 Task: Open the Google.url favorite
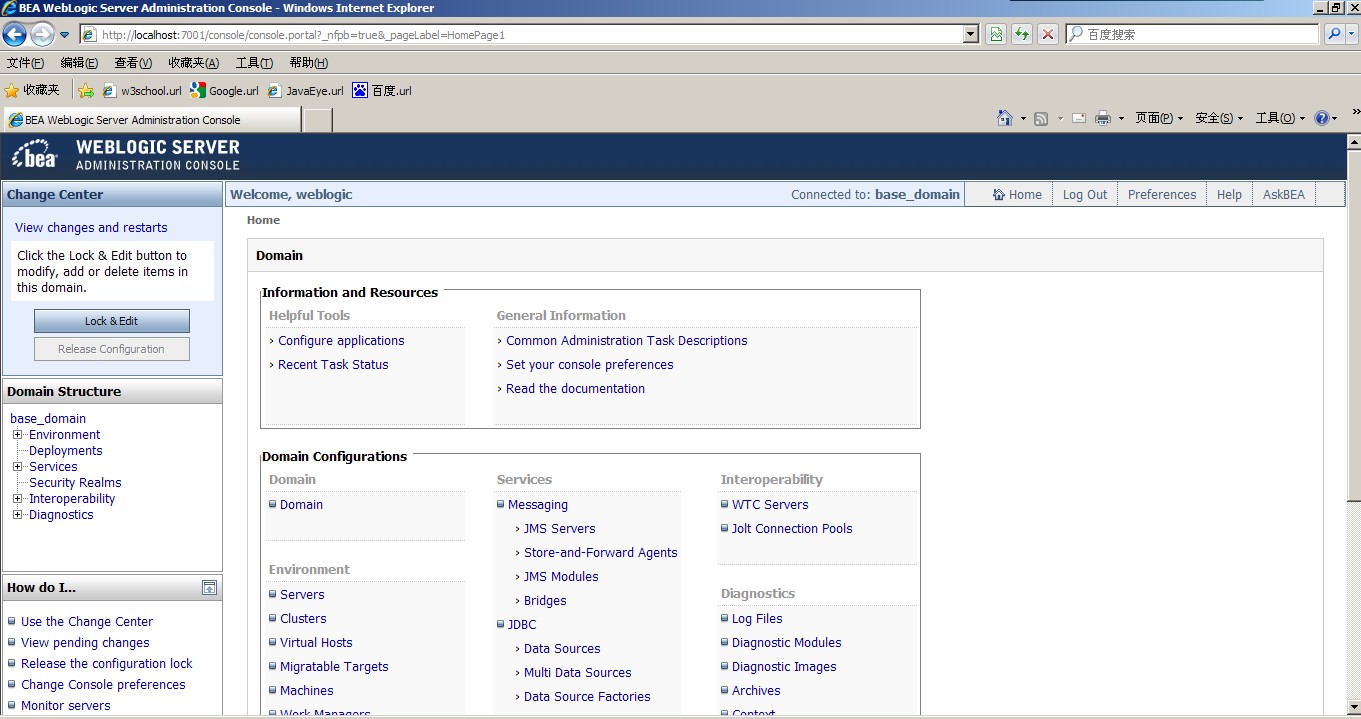[224, 91]
